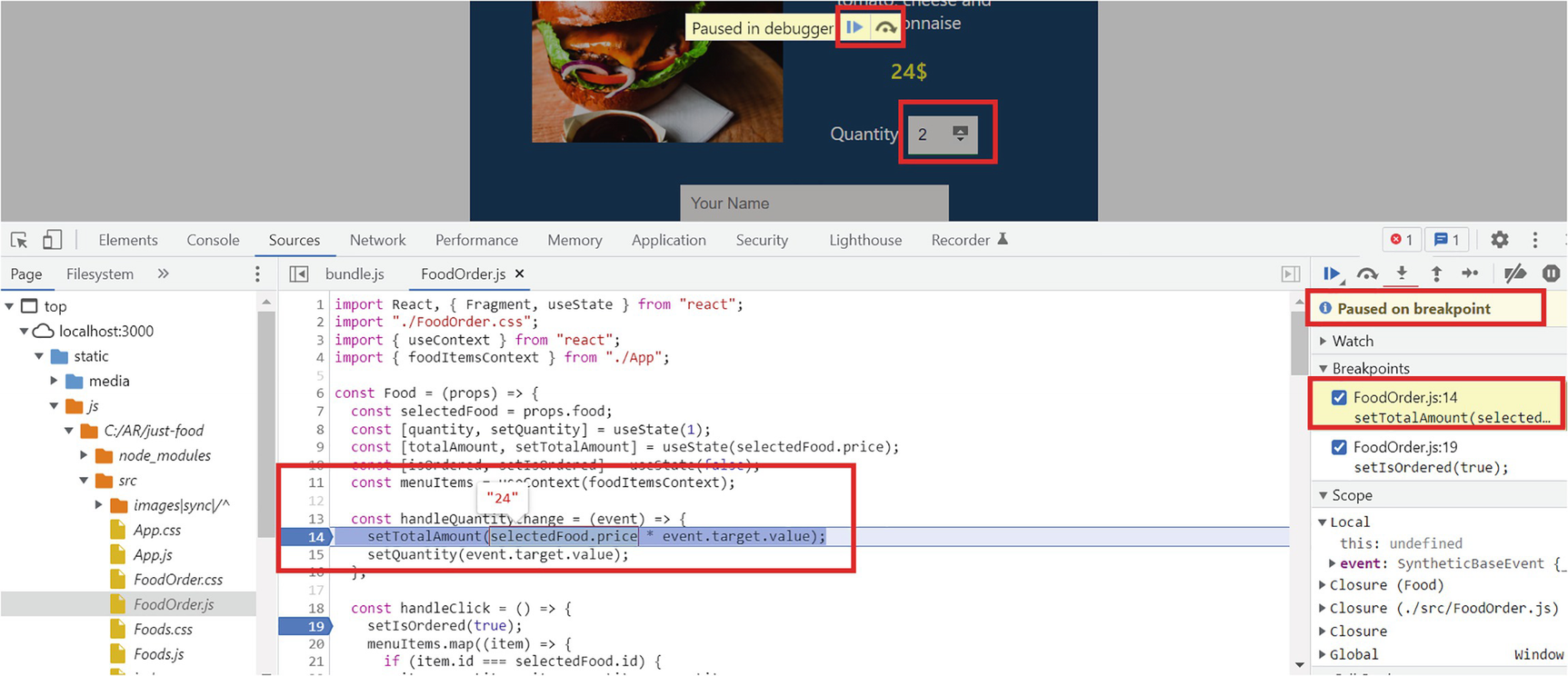The image size is (1568, 676).
Task: Toggle breakpoint on line 15 gutter
Action: (315, 554)
